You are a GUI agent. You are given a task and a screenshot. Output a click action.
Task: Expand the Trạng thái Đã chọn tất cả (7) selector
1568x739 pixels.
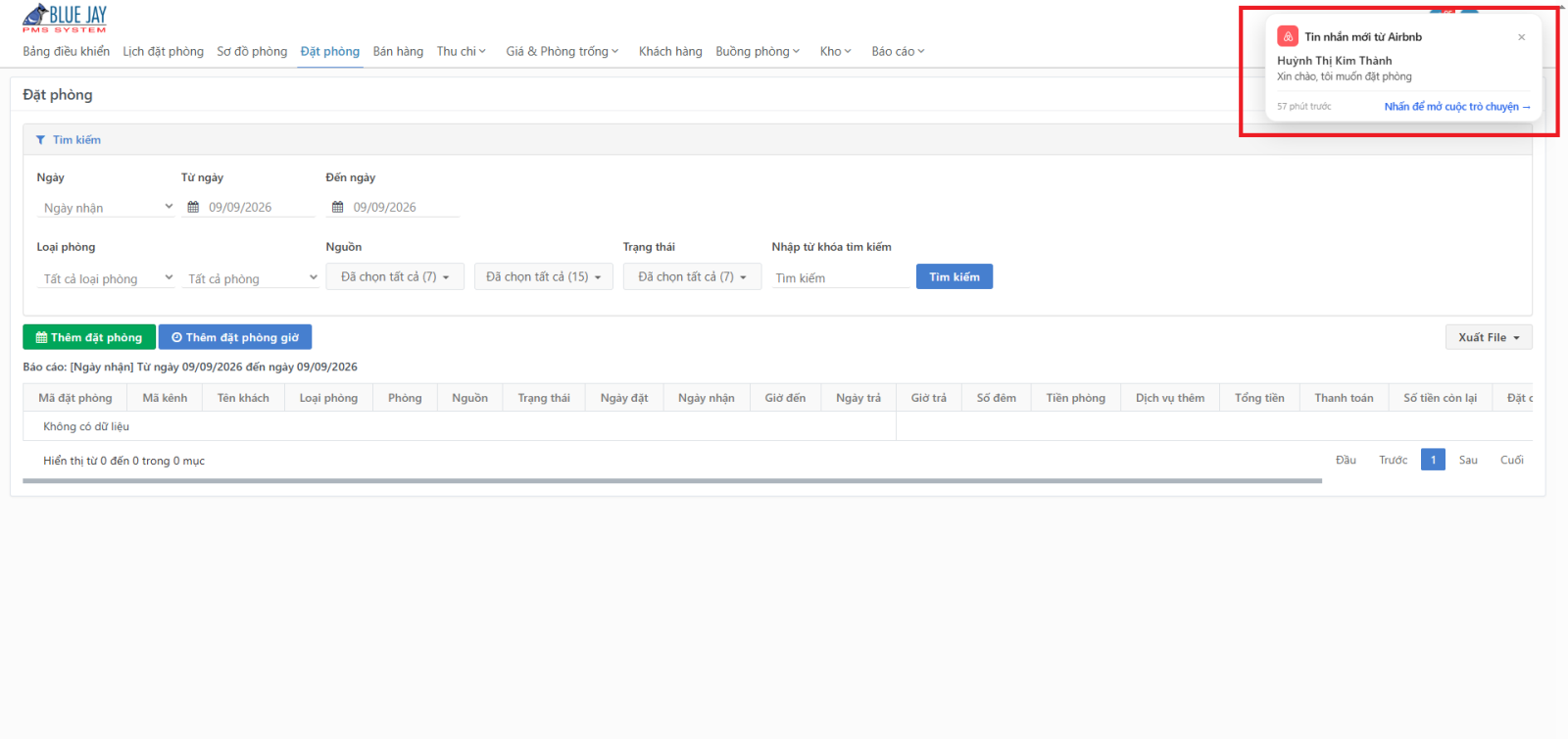692,276
